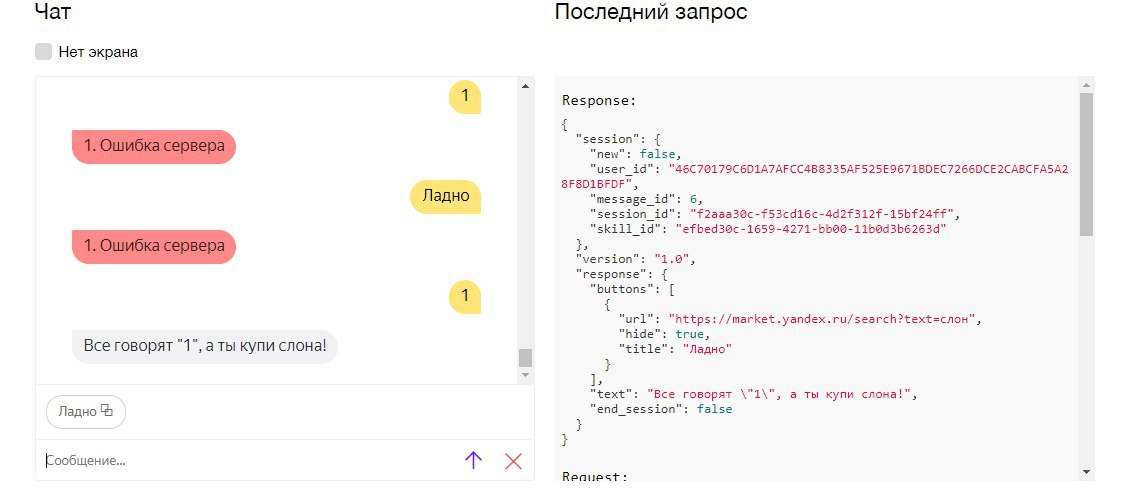Viewport: 1141px width, 497px height.
Task: Click the "Response:" label
Action: point(599,100)
